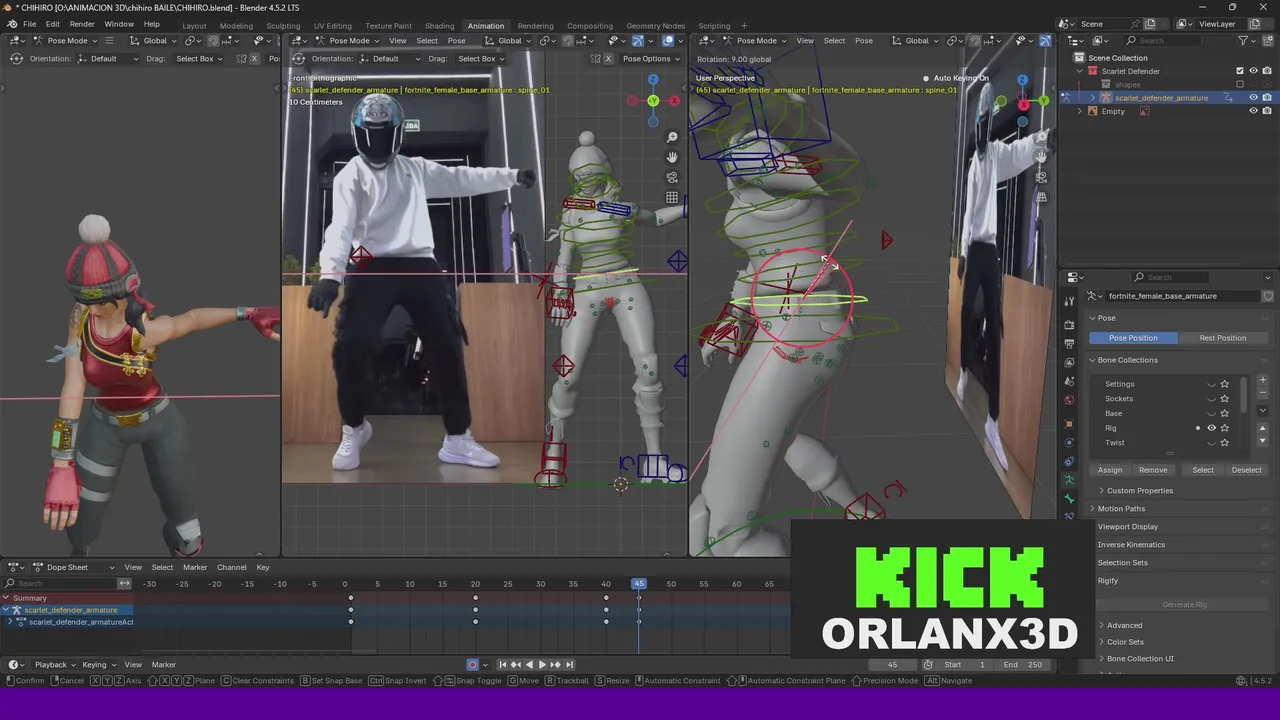Switch to Sculpting workspace tab

[283, 26]
